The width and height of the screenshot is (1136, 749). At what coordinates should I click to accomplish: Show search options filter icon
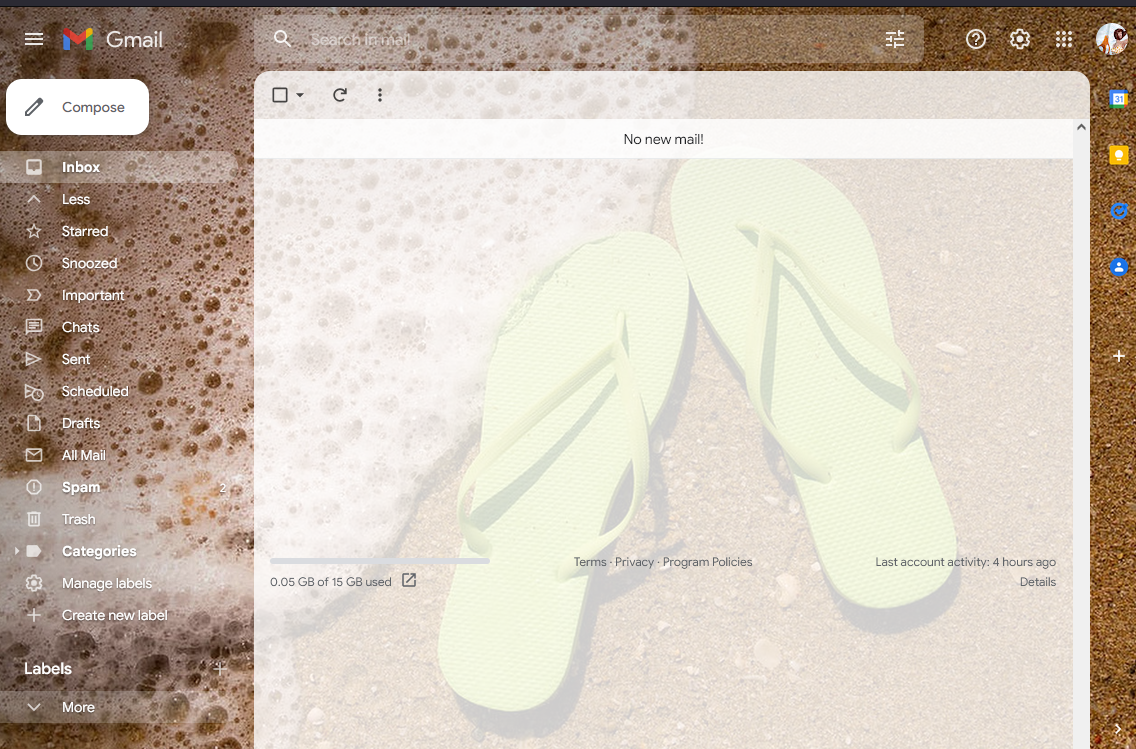895,39
